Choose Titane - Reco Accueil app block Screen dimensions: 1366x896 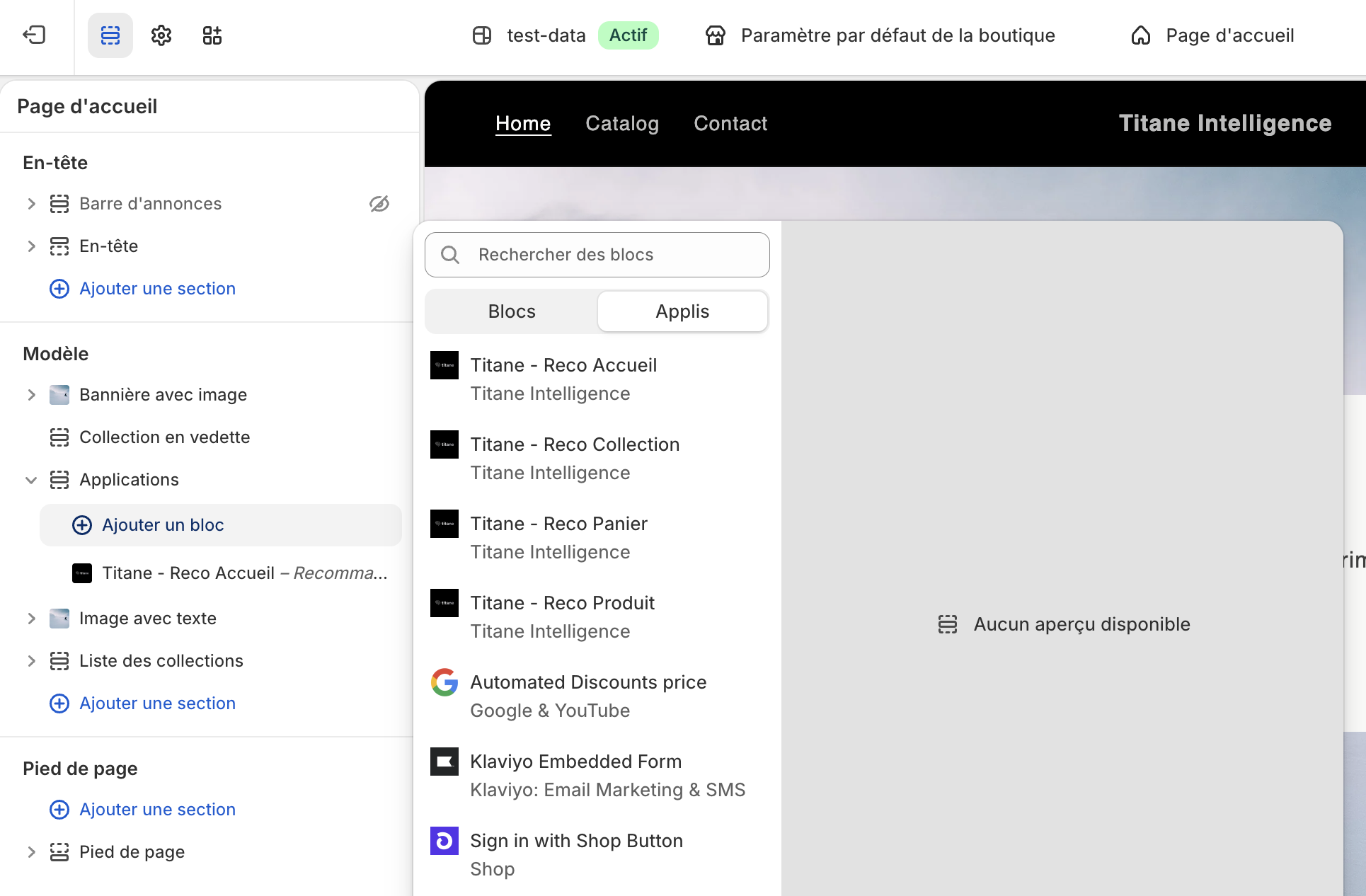coord(597,379)
